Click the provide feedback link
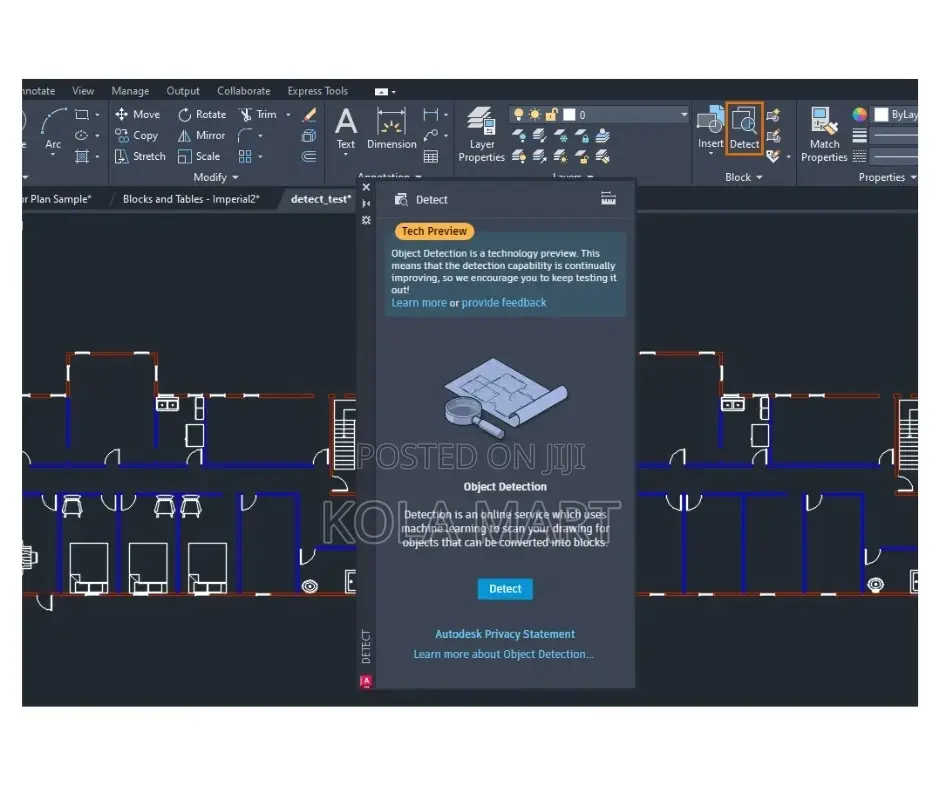 [504, 303]
